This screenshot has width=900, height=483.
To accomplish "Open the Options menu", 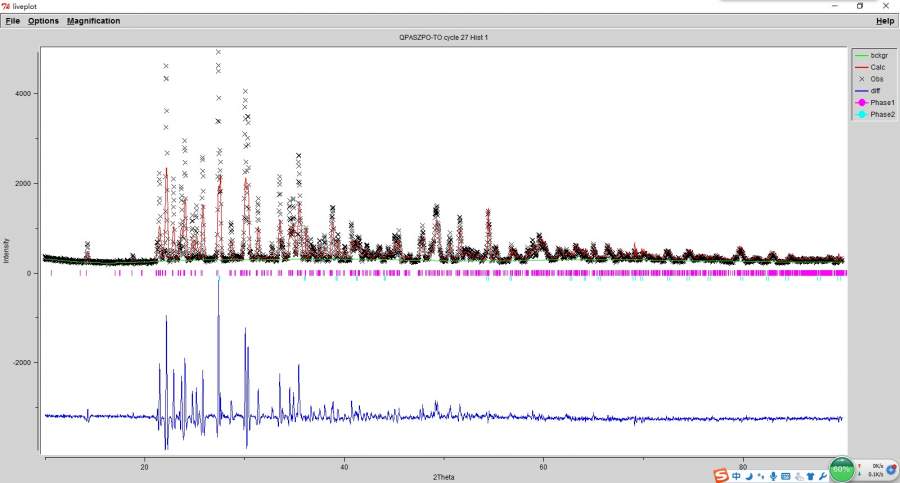I will tap(44, 21).
